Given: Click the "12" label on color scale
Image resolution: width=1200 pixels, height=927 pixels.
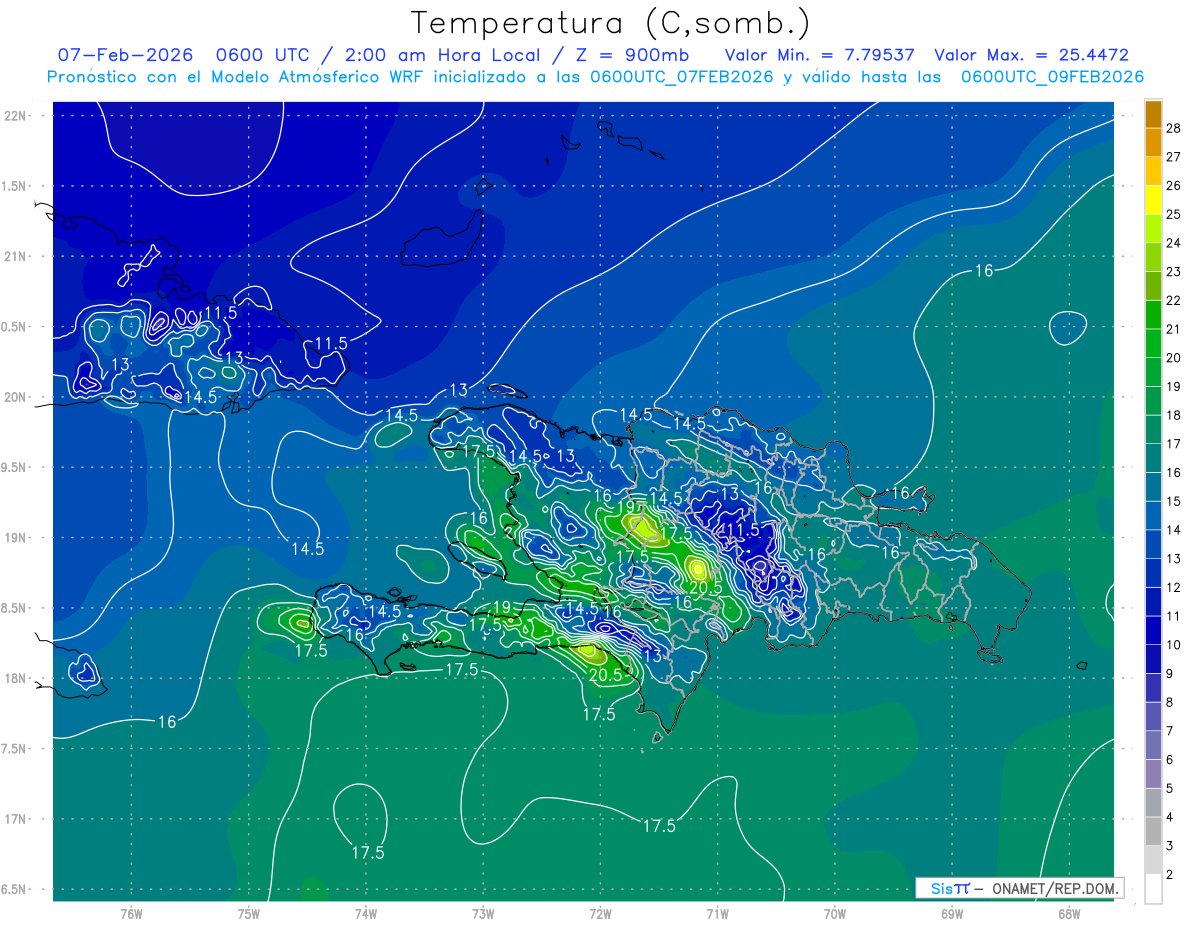Looking at the screenshot, I should (x=1174, y=587).
